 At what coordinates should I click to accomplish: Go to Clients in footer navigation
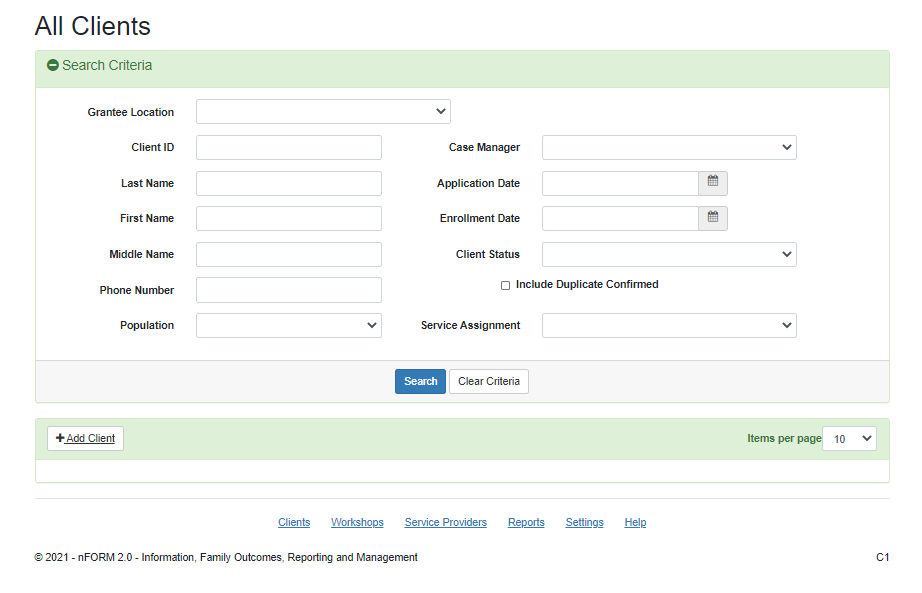pos(294,522)
